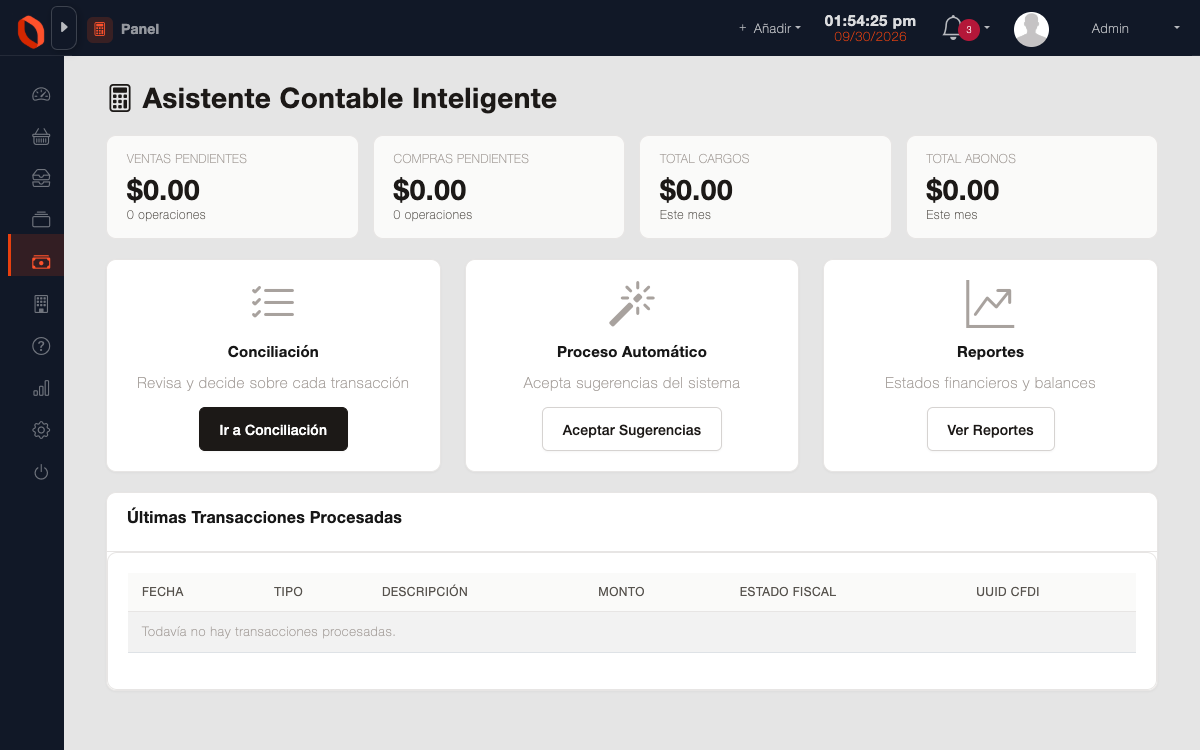Click the notification badge showing 3
The height and width of the screenshot is (750, 1200).
(969, 30)
